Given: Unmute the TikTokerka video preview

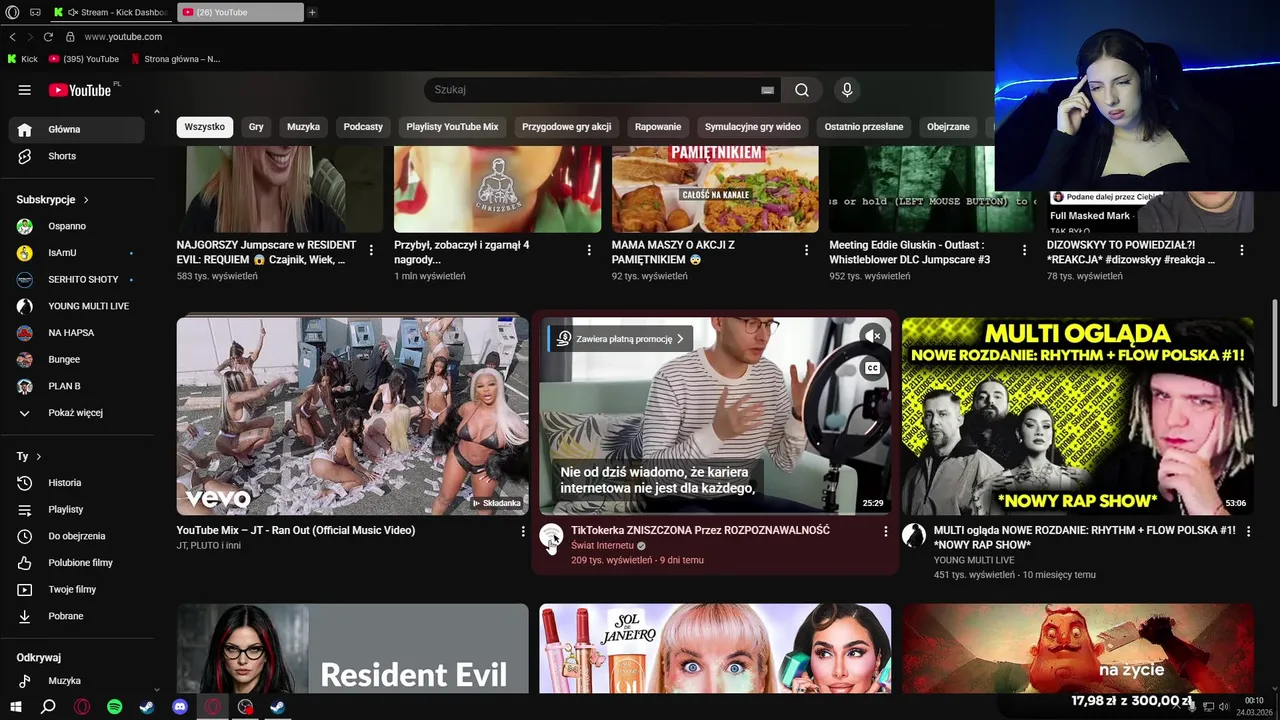Looking at the screenshot, I should (x=873, y=336).
